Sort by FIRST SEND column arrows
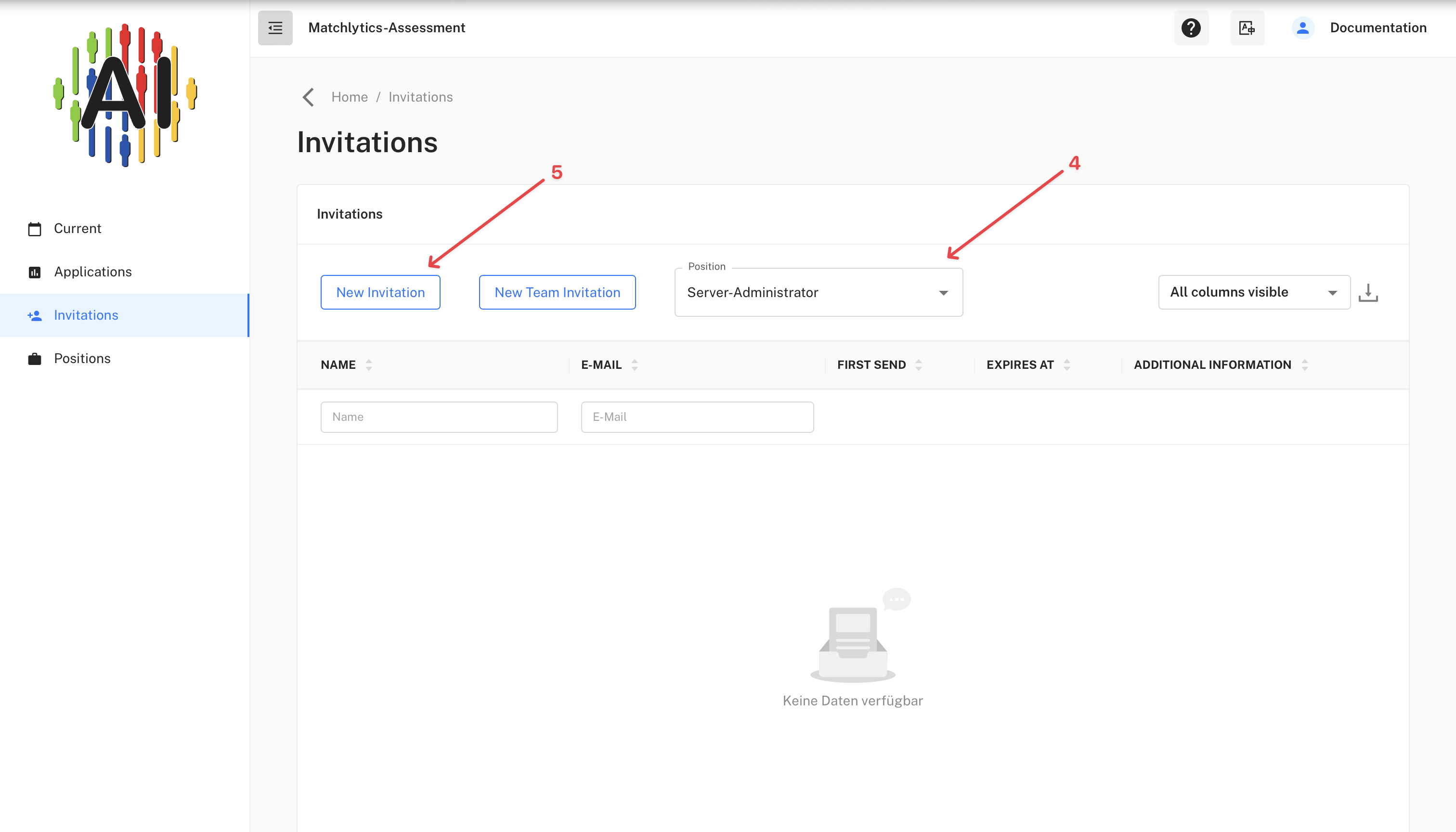1456x832 pixels. [918, 364]
